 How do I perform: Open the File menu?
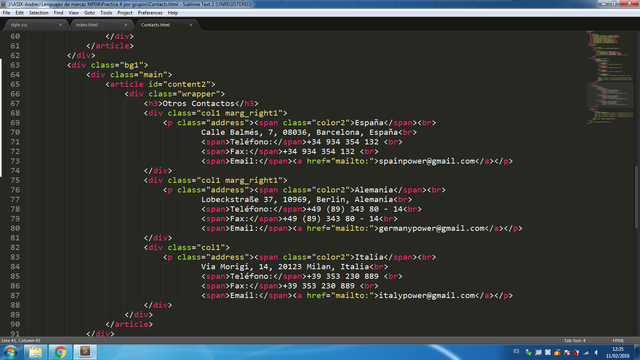[6, 13]
